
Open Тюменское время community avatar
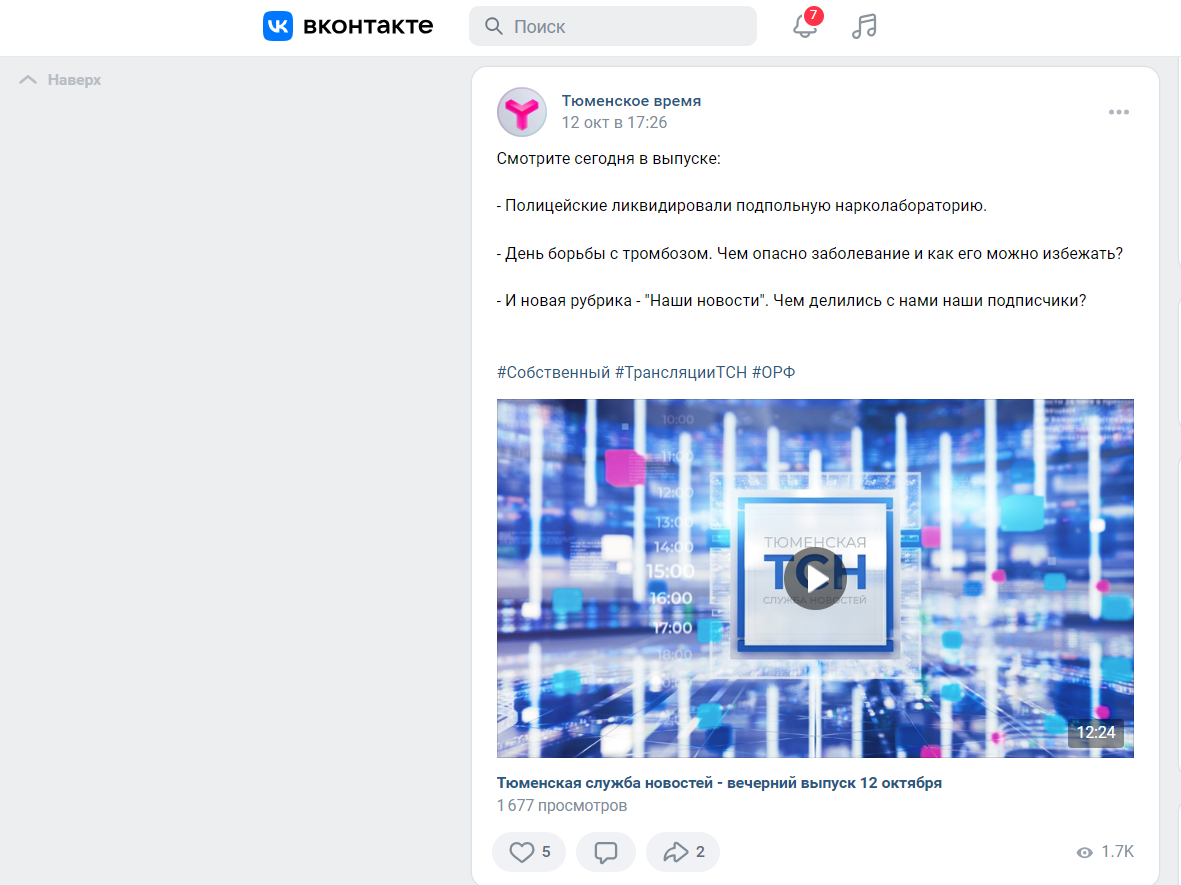(521, 112)
